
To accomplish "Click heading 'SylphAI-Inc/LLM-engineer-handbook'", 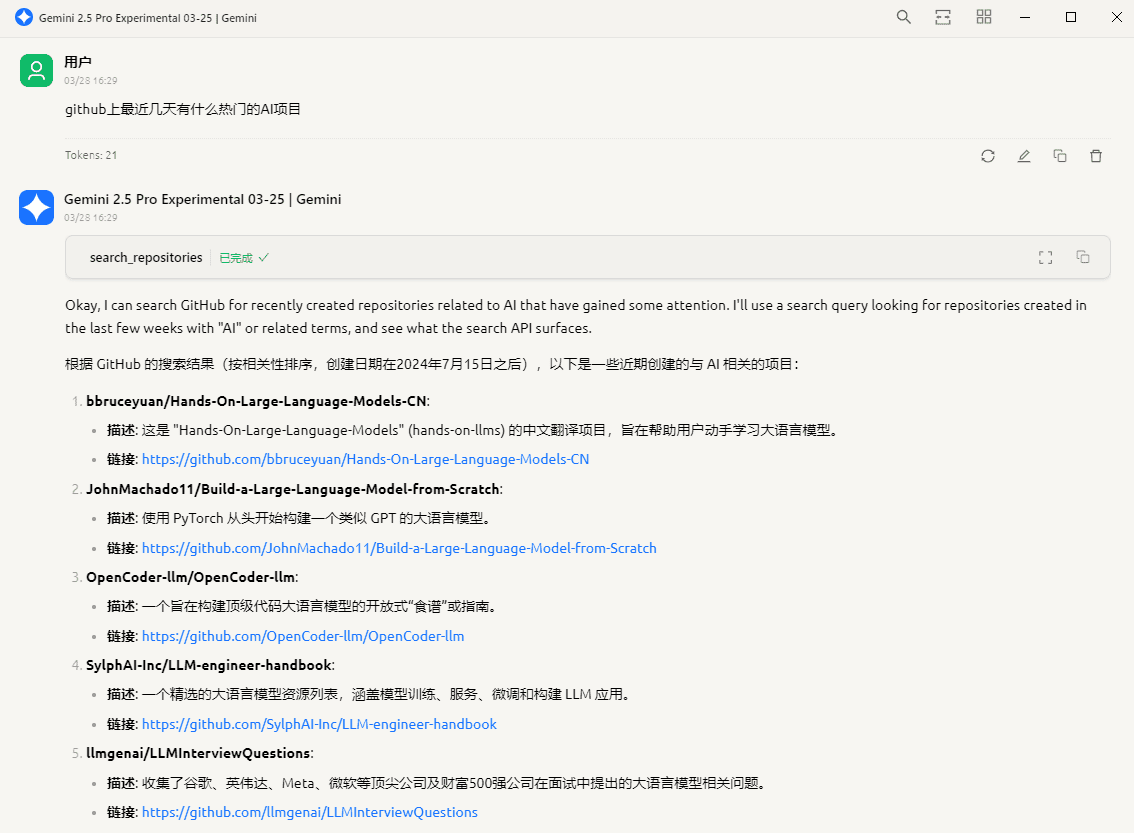I will [208, 665].
